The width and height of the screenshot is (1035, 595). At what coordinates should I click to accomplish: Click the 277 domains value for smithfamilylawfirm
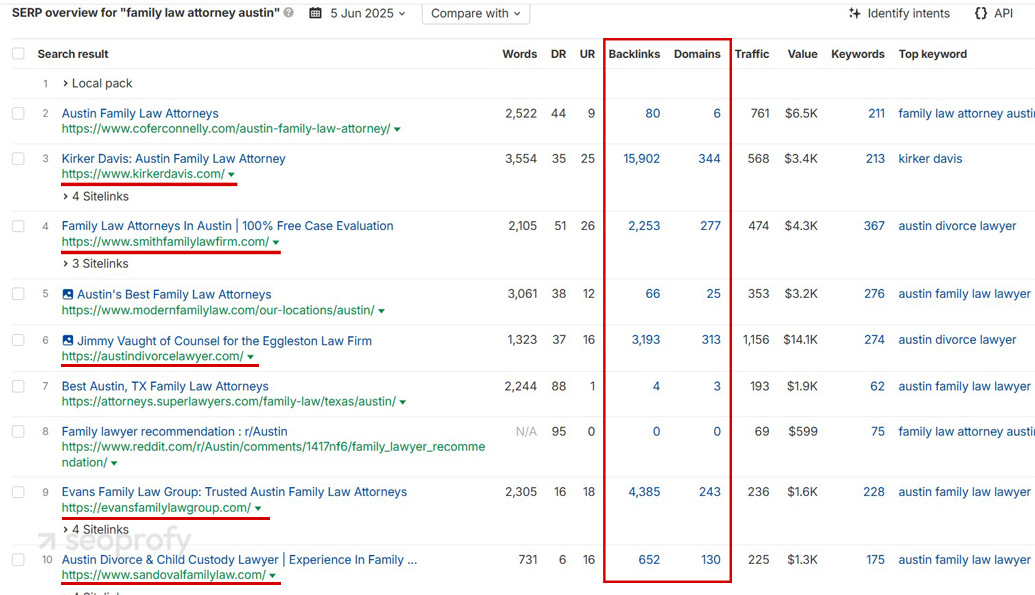coord(710,226)
